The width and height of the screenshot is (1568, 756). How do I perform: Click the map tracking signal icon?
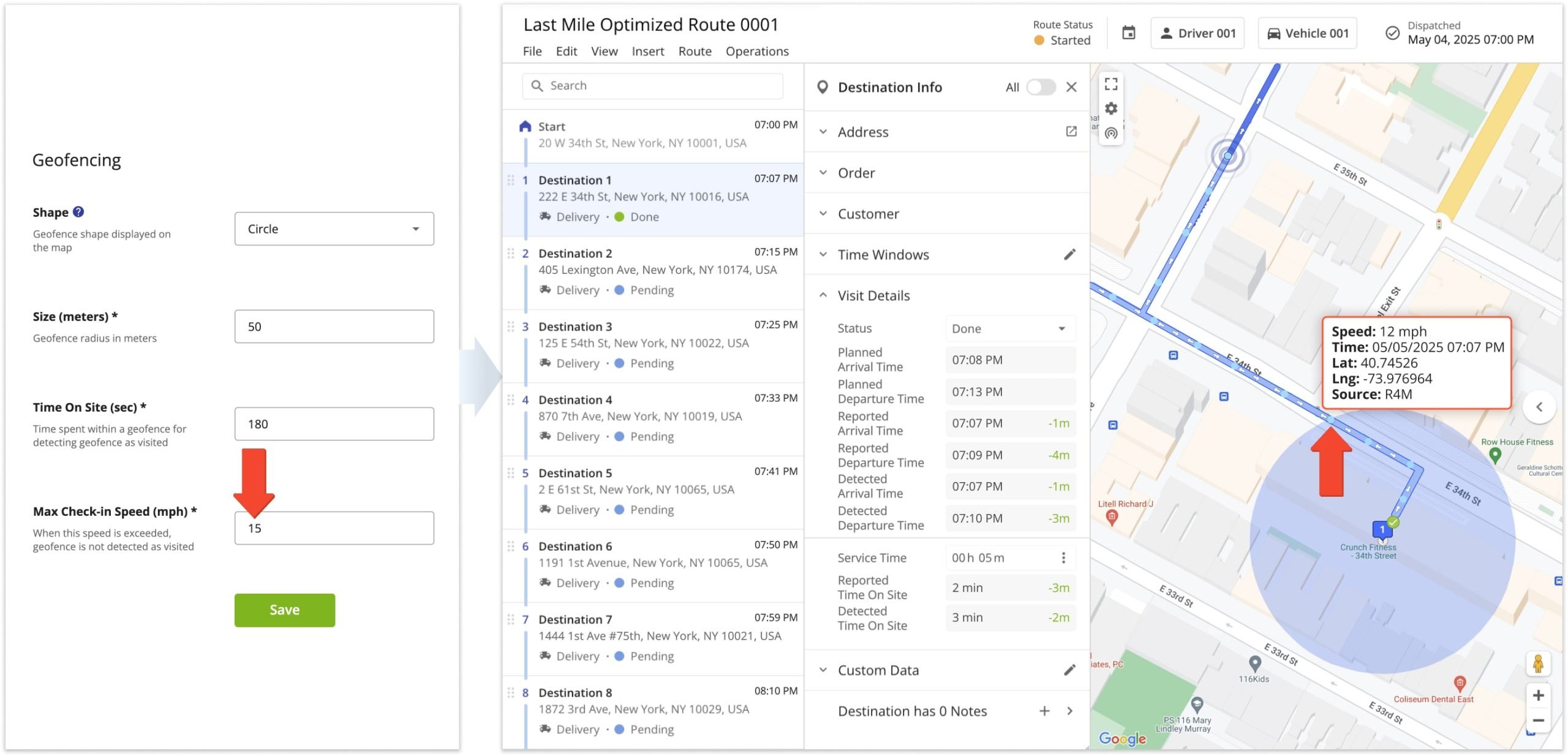pos(1111,133)
